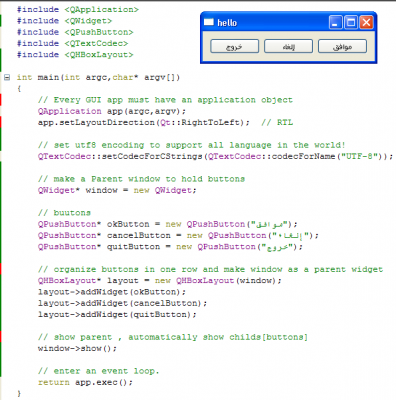
Task: Click the موافق button in hello window
Action: coord(342,46)
